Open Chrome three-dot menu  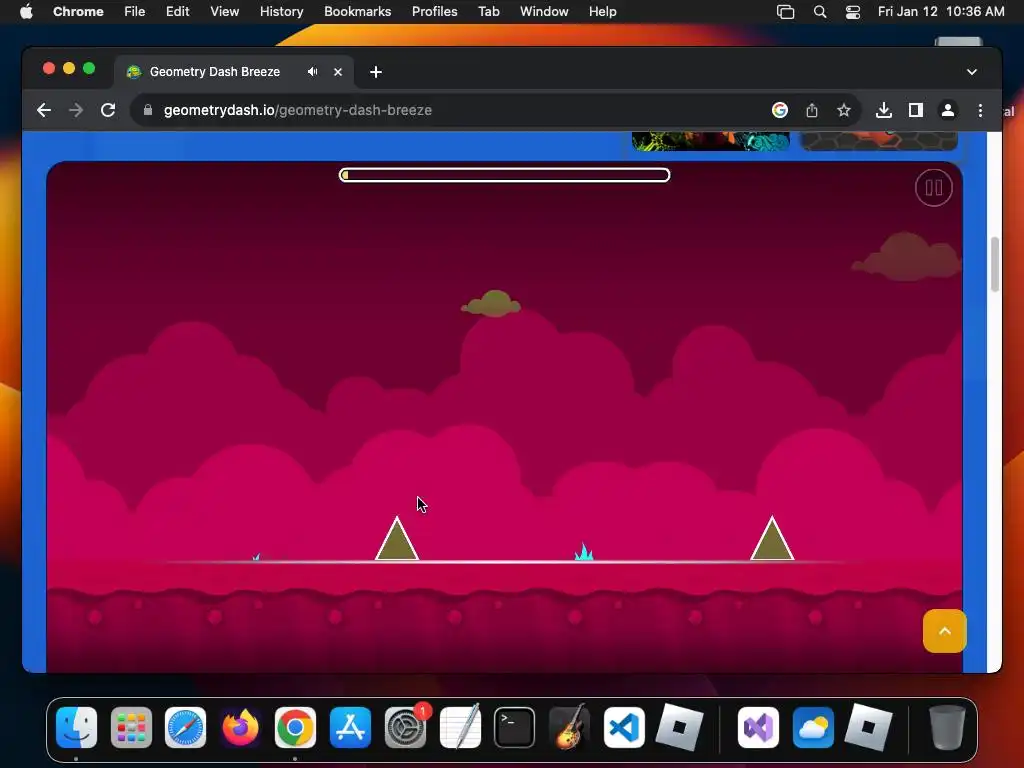point(980,110)
